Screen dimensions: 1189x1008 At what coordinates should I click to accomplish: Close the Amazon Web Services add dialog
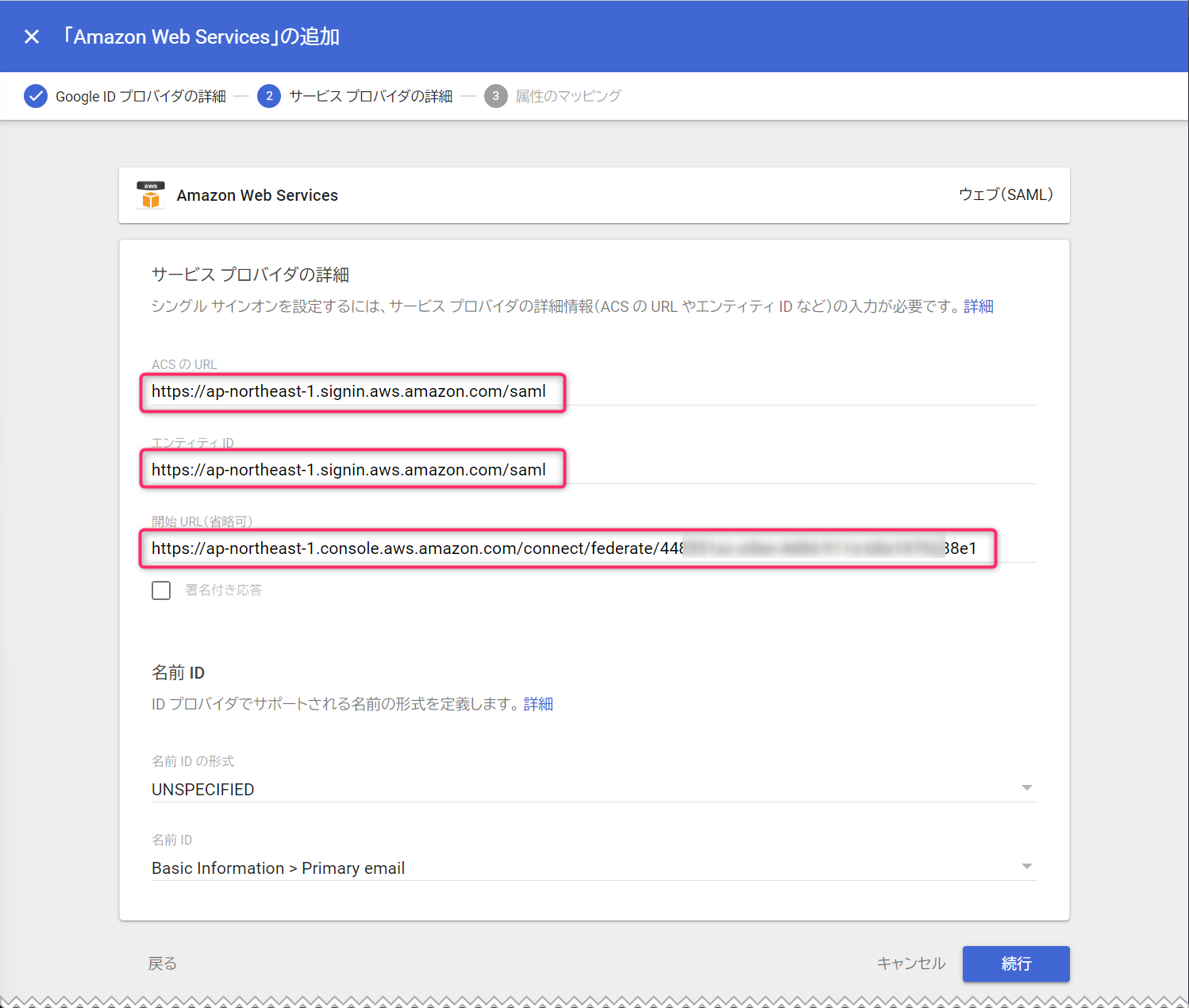tap(32, 37)
